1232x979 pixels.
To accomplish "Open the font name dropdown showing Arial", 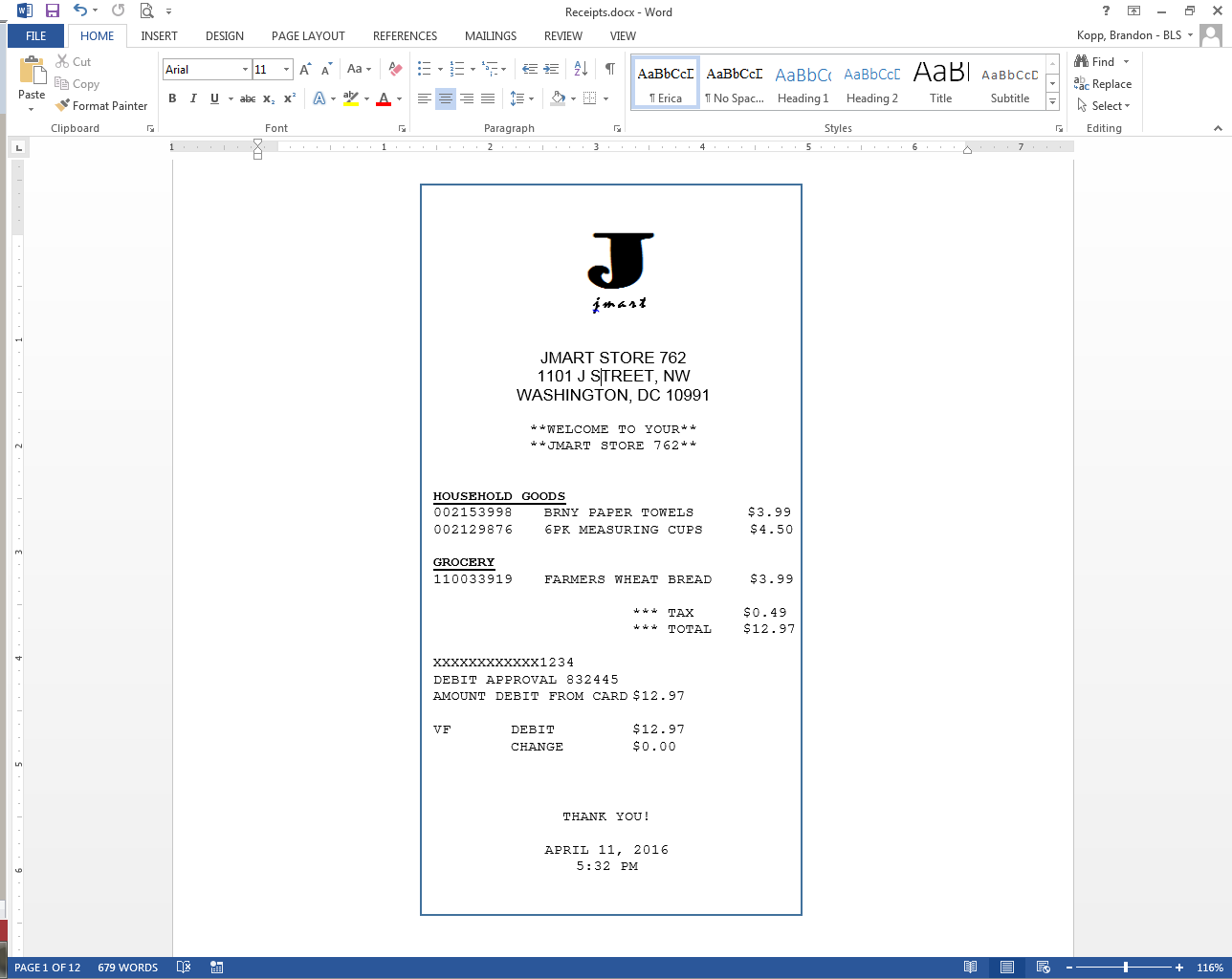I will pos(245,70).
